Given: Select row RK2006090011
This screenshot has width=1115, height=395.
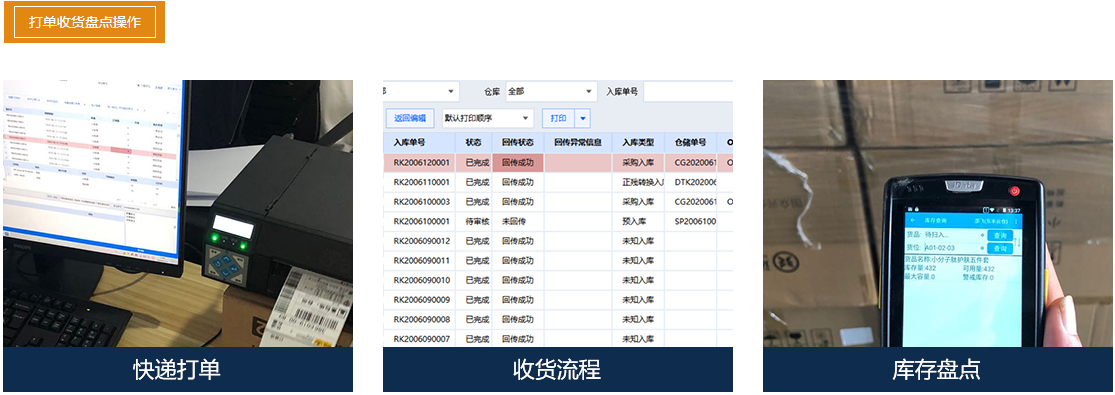Looking at the screenshot, I should pos(558,260).
